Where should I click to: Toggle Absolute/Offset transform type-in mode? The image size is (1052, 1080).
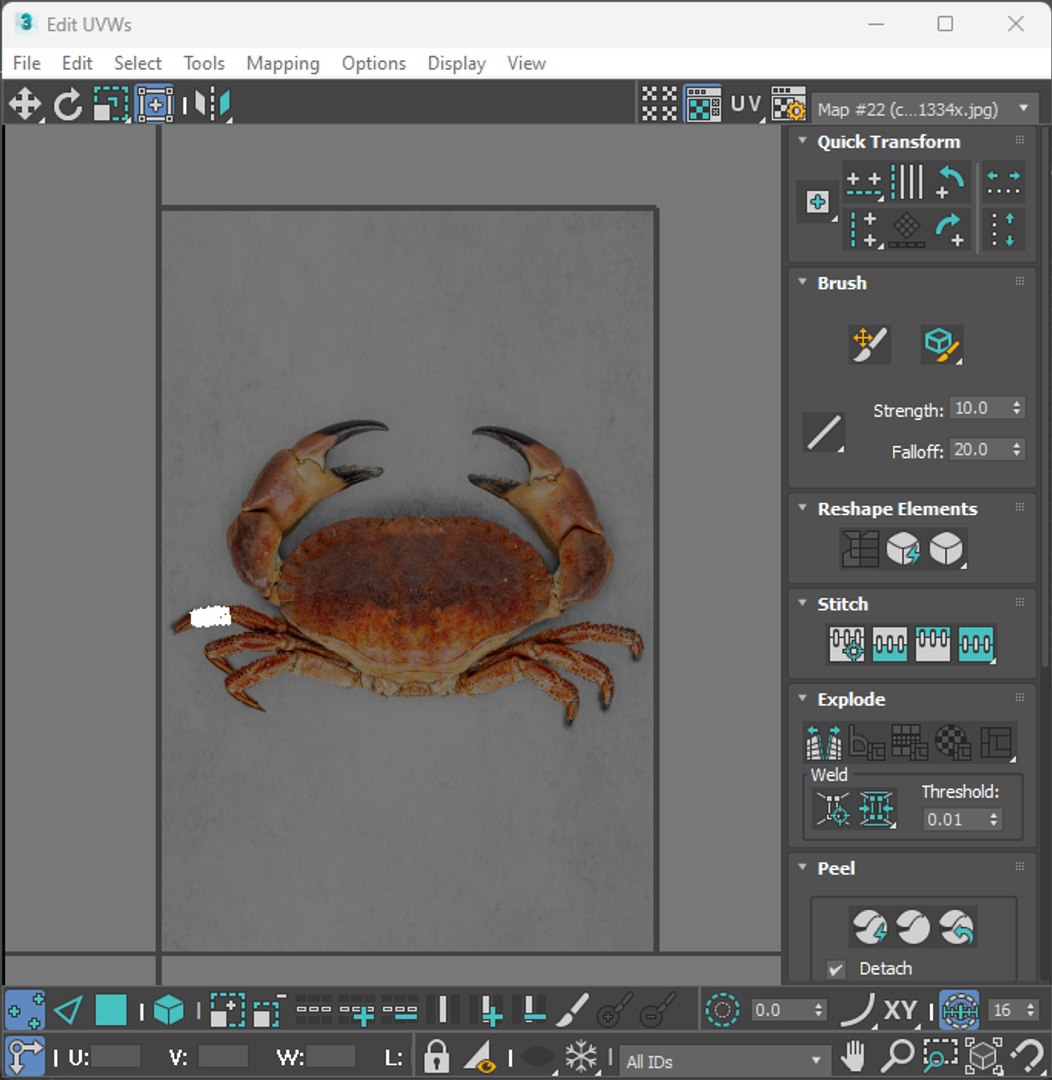pos(25,1056)
